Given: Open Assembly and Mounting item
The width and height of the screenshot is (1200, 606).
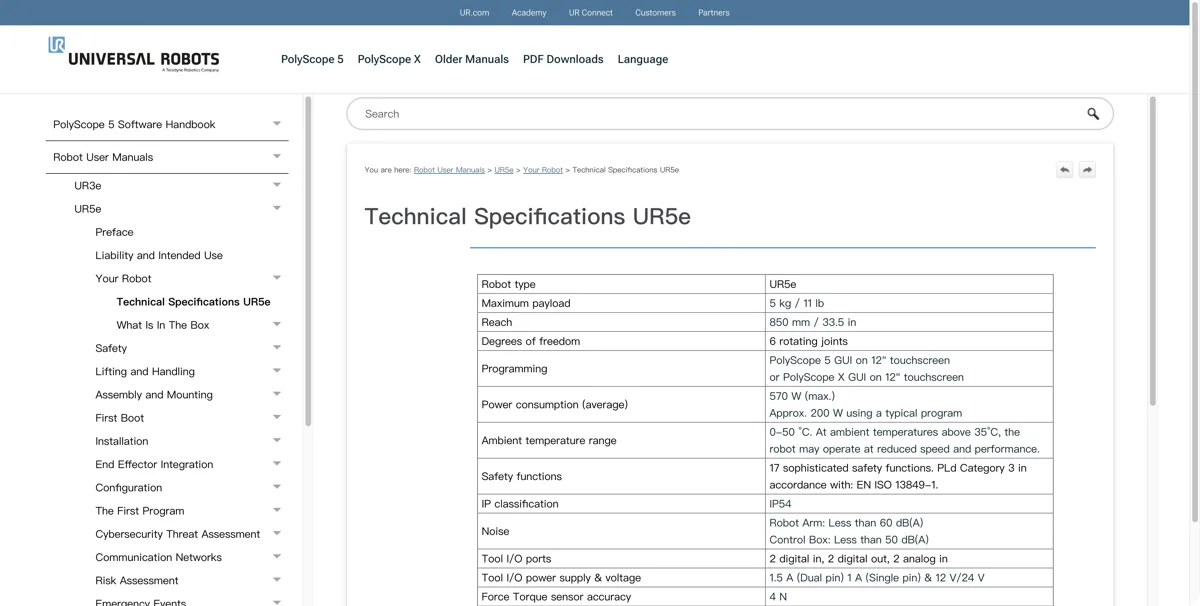Looking at the screenshot, I should 154,395.
